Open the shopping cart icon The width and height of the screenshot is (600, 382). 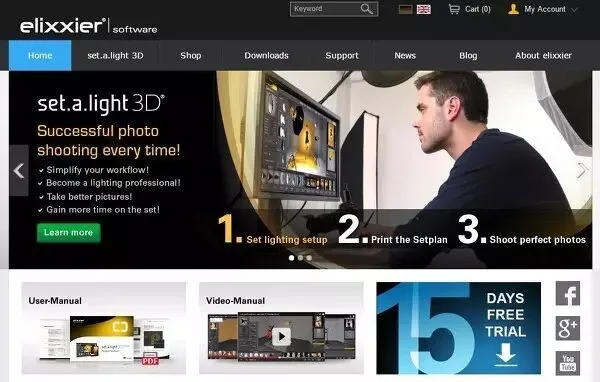coord(454,9)
